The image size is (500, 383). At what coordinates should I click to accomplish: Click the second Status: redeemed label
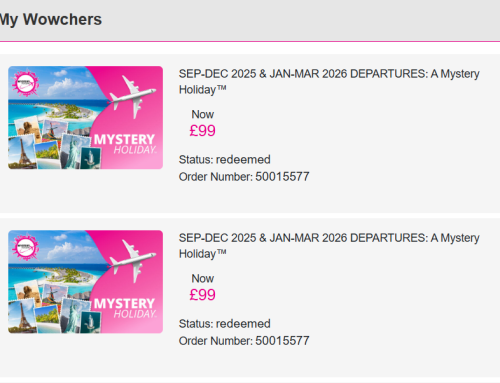pos(225,324)
